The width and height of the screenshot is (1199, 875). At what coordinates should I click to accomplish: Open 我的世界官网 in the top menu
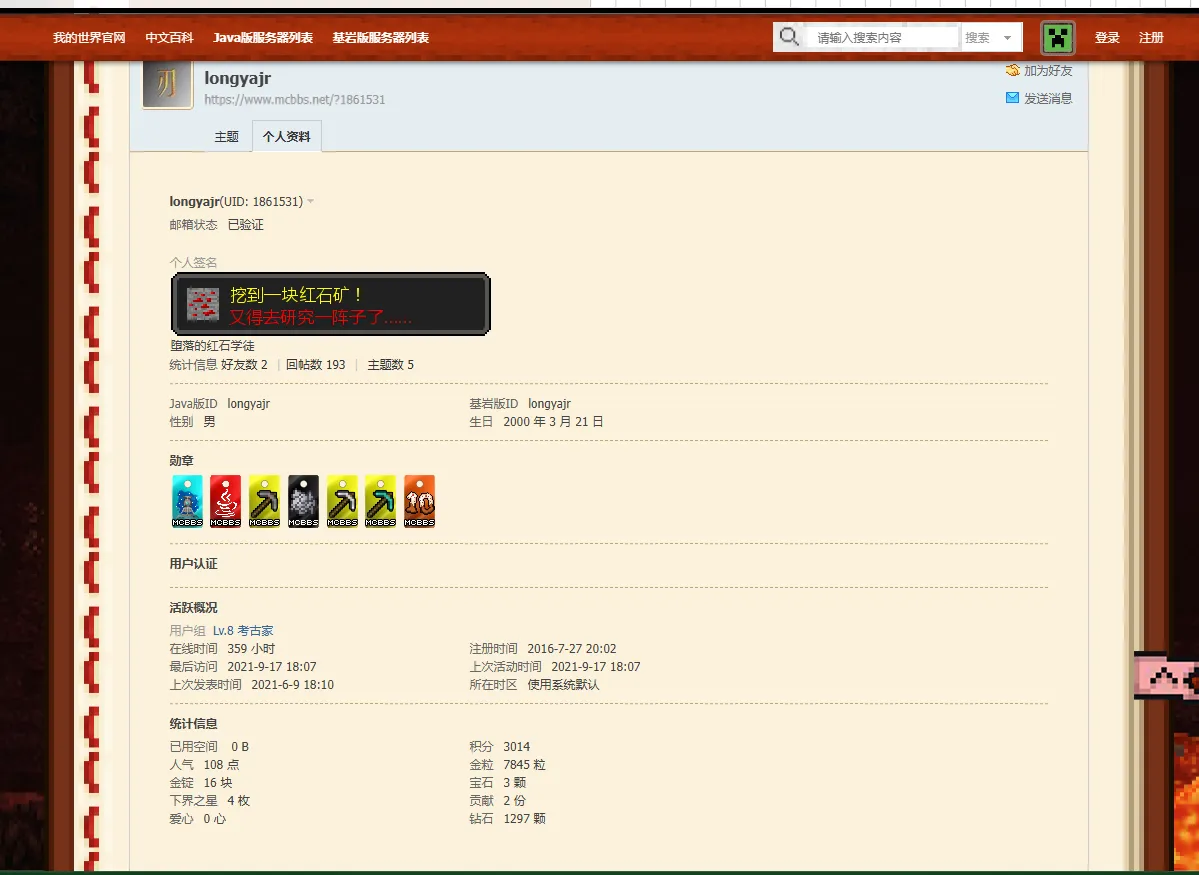(89, 37)
